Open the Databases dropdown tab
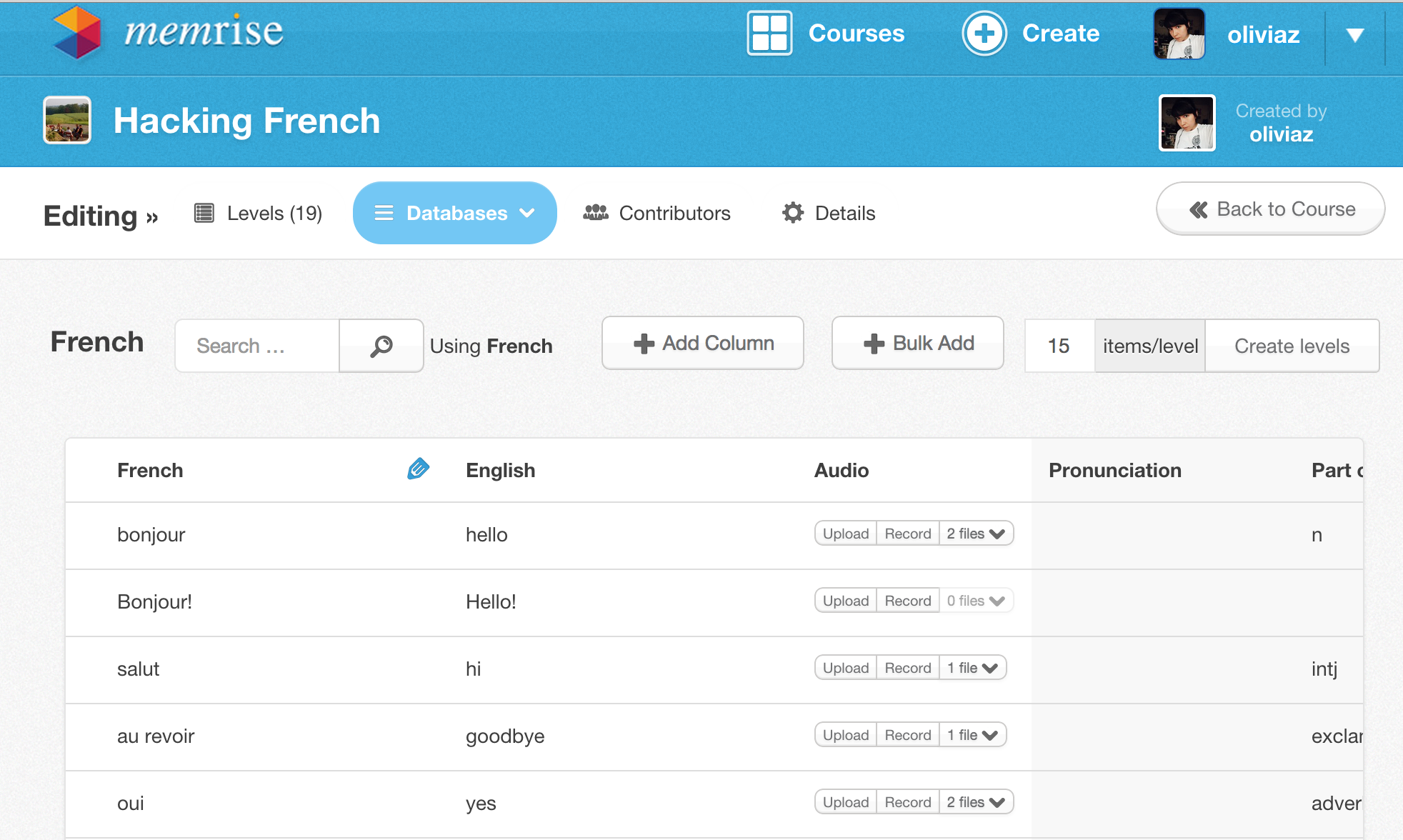The height and width of the screenshot is (840, 1403). click(455, 213)
